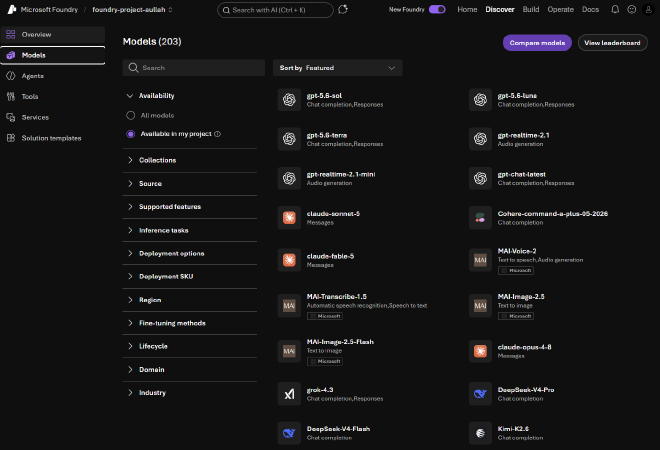The image size is (660, 450).
Task: Expand the Supported features filter
Action: click(189, 207)
